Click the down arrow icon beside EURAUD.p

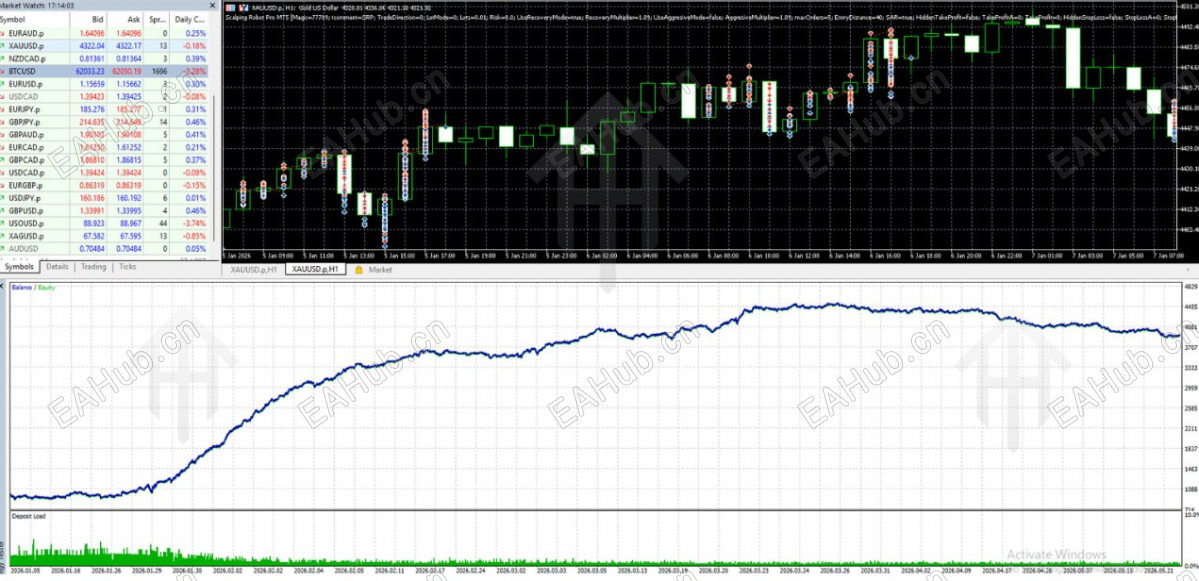click(x=4, y=34)
